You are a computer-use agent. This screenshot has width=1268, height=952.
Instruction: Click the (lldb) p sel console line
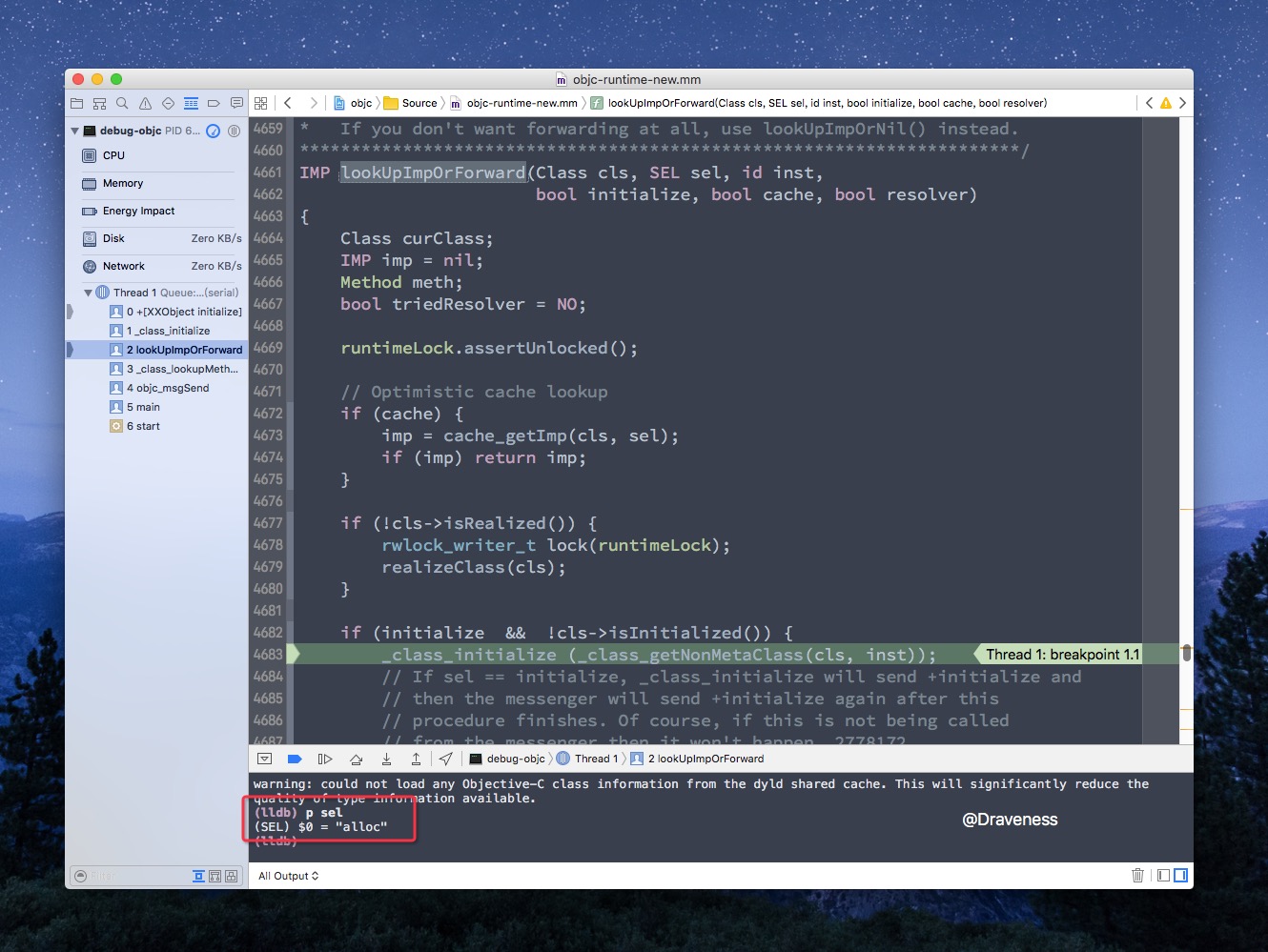pos(298,813)
